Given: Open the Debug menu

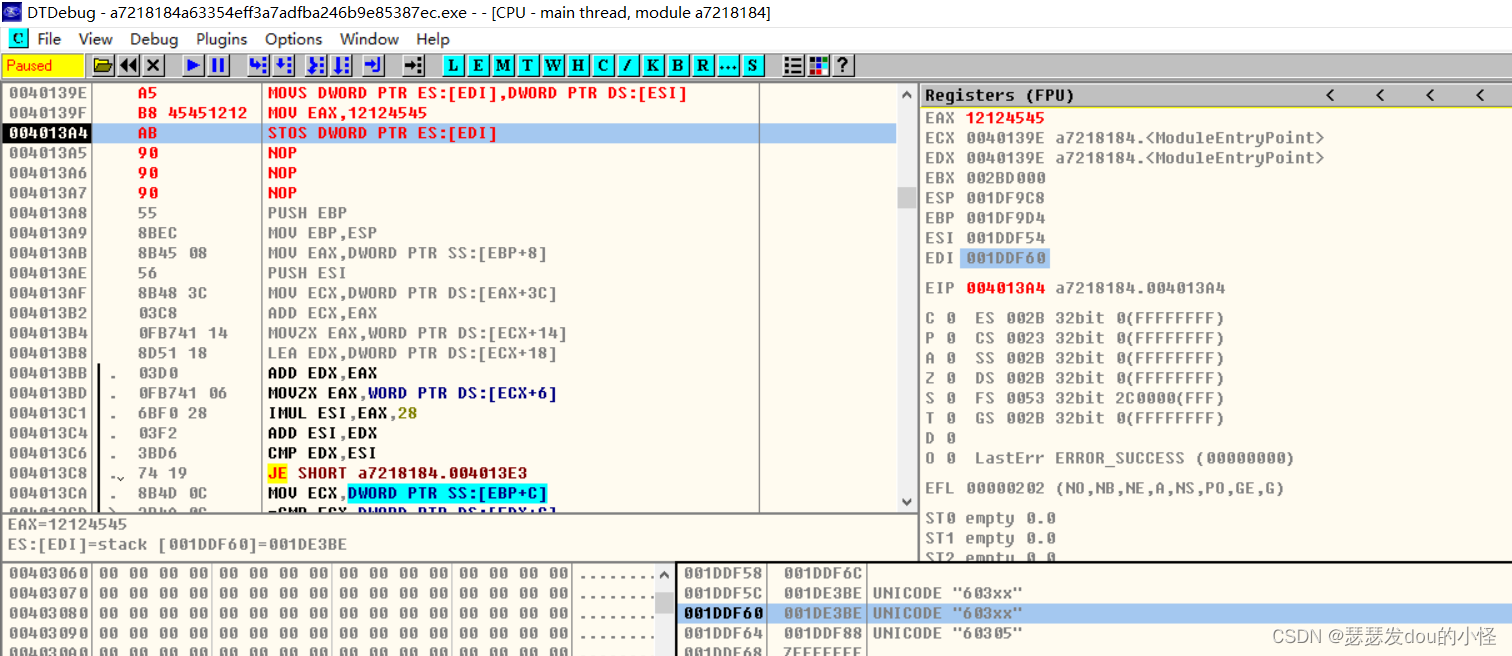Looking at the screenshot, I should (x=154, y=39).
